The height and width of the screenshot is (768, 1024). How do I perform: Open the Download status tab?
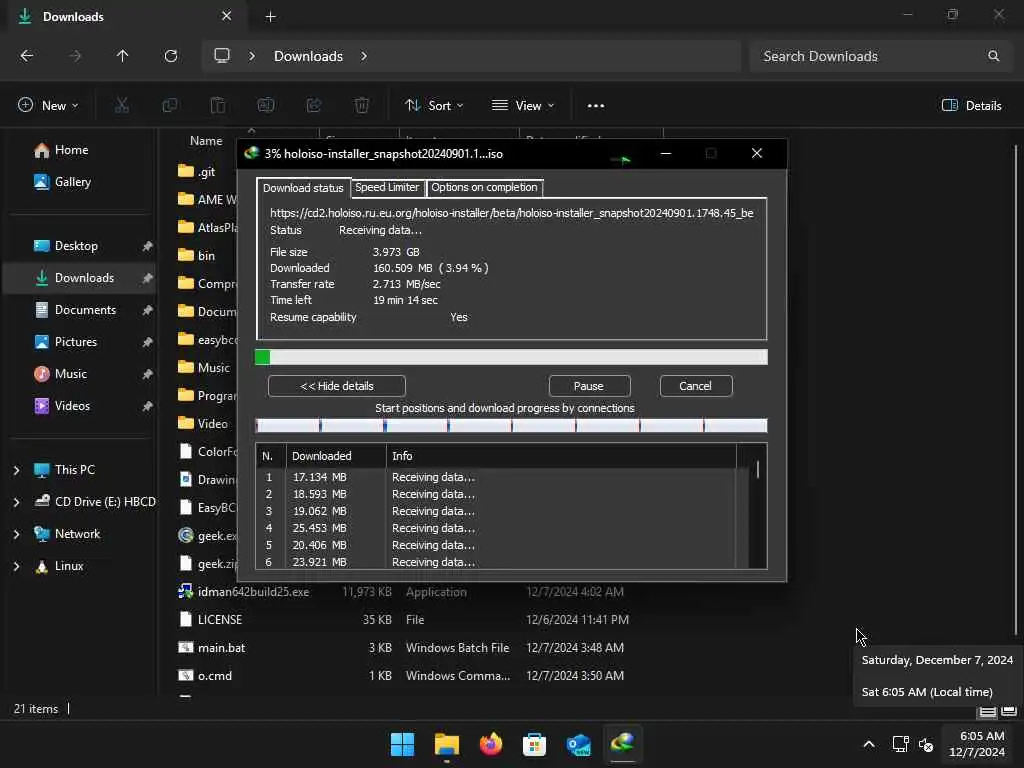click(303, 187)
